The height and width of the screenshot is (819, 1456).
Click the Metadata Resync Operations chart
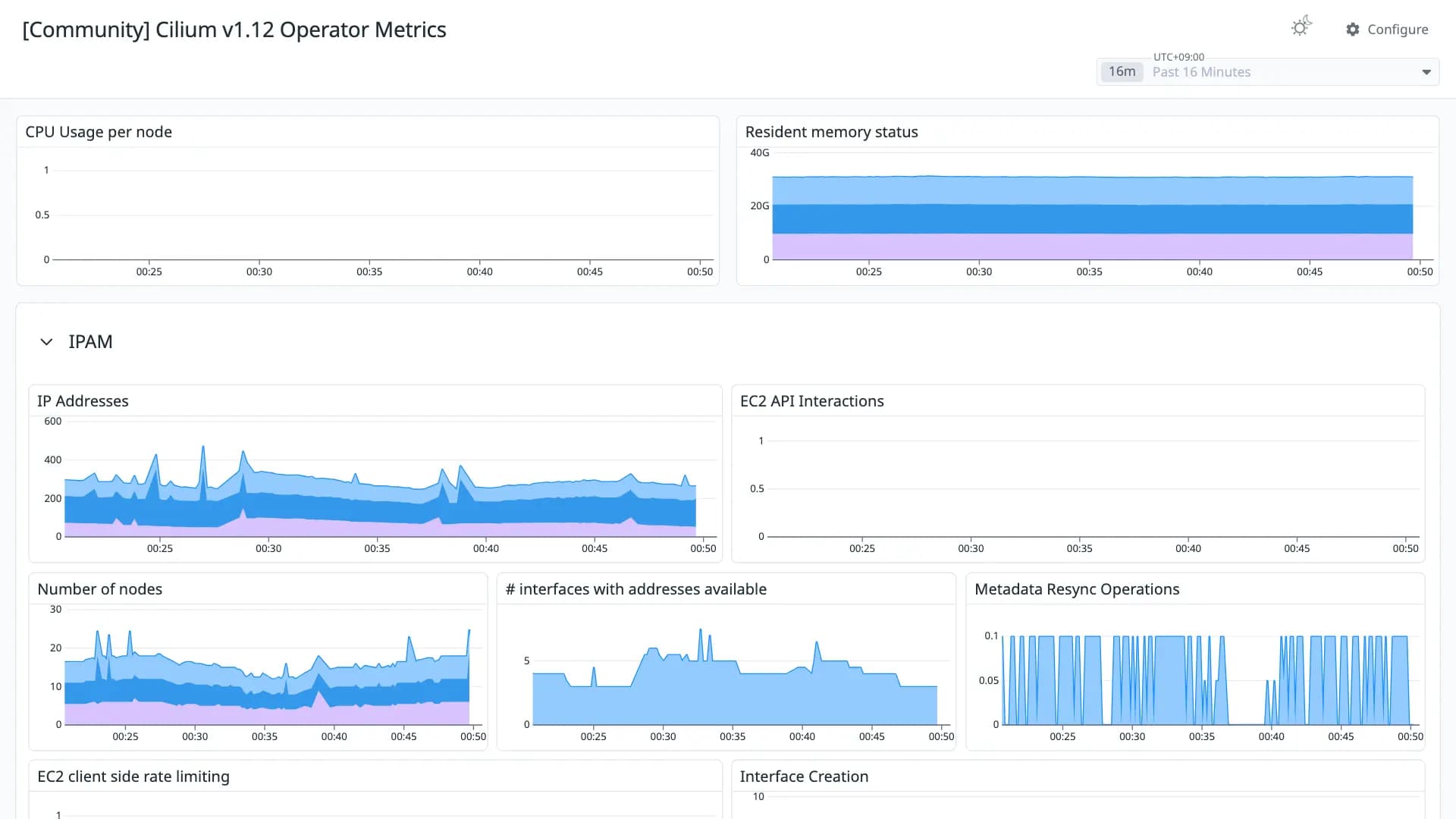[1206, 680]
